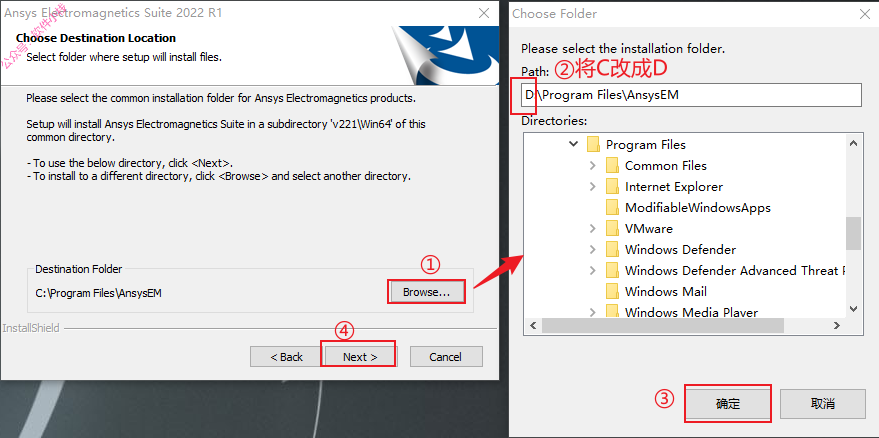
Task: Go to the next step with Next >
Action: point(360,357)
